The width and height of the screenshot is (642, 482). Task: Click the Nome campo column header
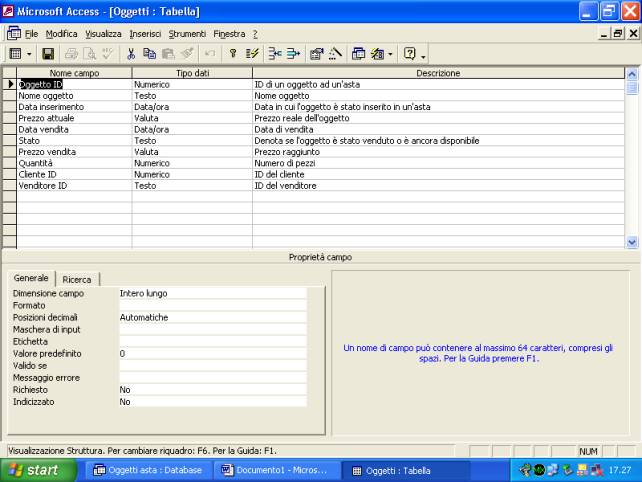pos(75,73)
